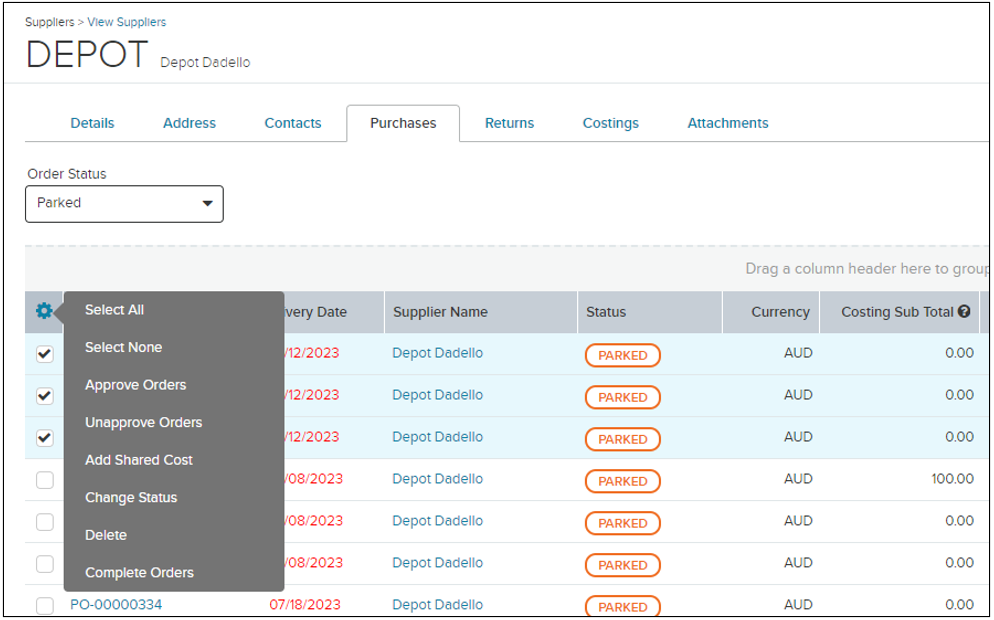Open Depot Dadello link in PO-00000334 row
Image resolution: width=994 pixels, height=620 pixels.
(437, 605)
